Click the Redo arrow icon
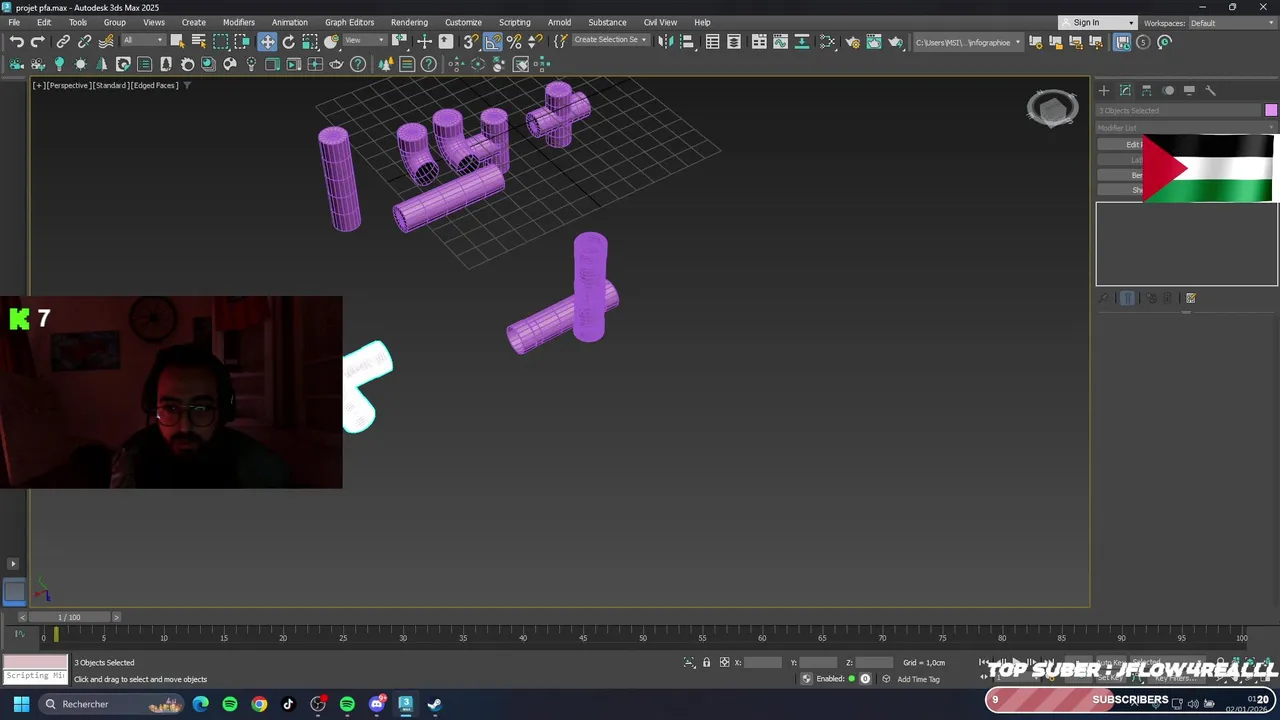 coord(37,42)
